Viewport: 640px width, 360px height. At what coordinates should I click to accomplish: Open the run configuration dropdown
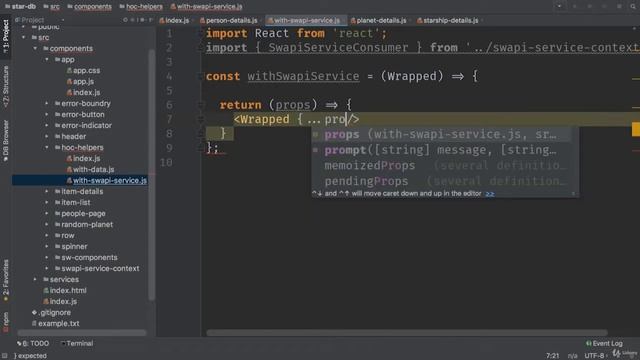[x=560, y=7]
